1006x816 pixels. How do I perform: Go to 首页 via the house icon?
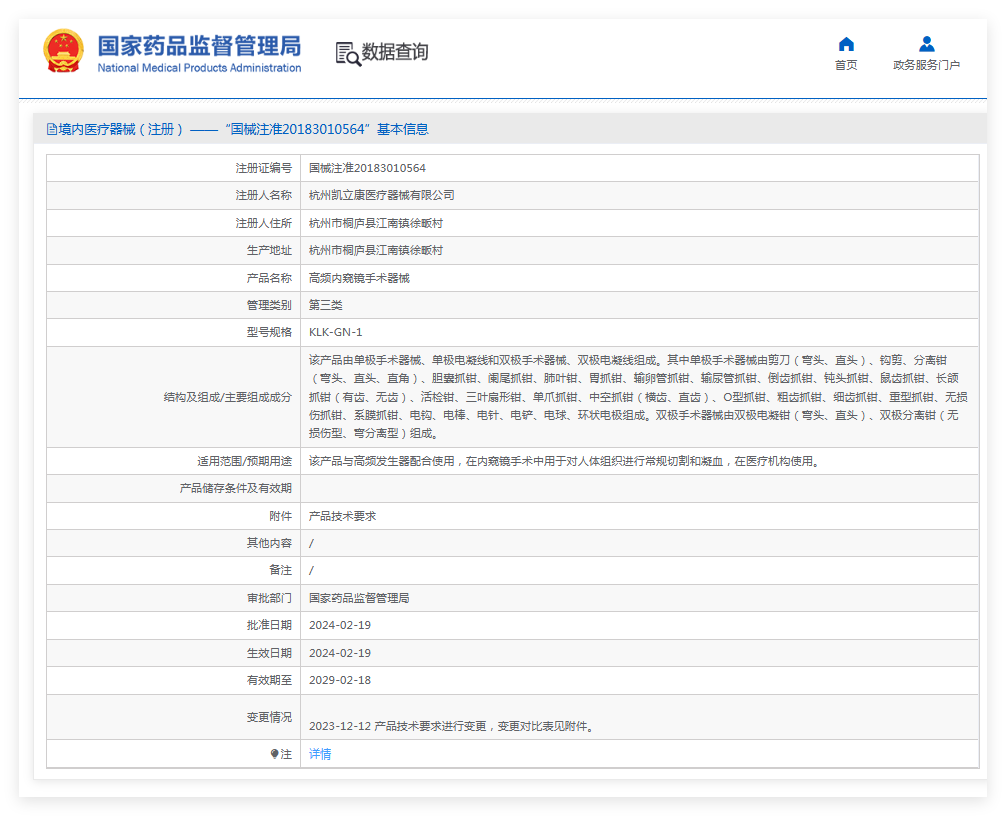point(846,44)
